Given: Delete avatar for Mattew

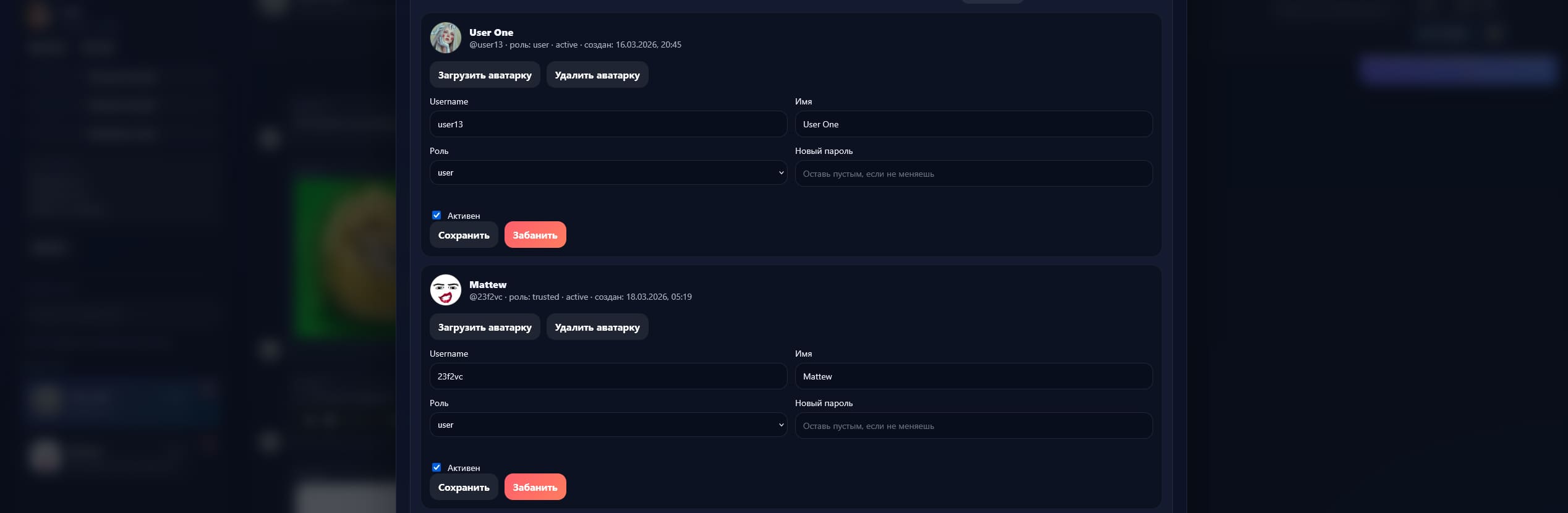Looking at the screenshot, I should click(597, 327).
